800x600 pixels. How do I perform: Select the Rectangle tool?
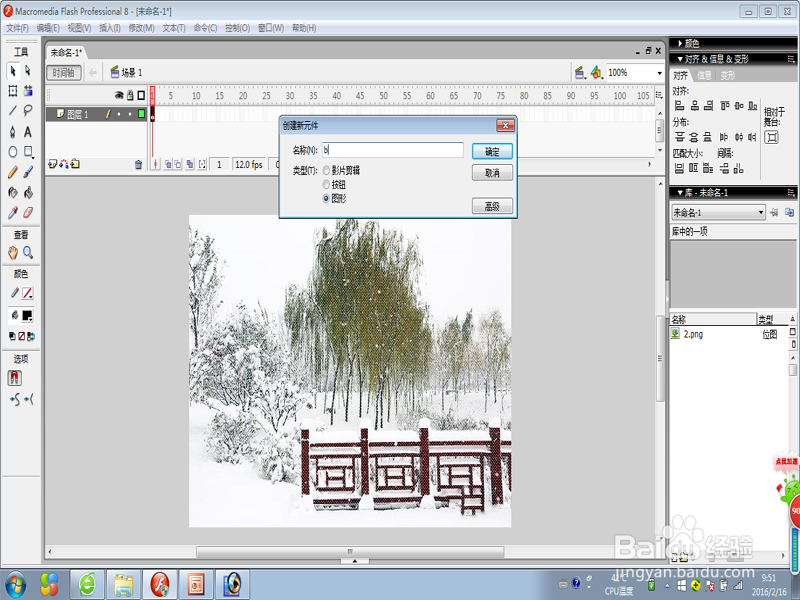(28, 152)
